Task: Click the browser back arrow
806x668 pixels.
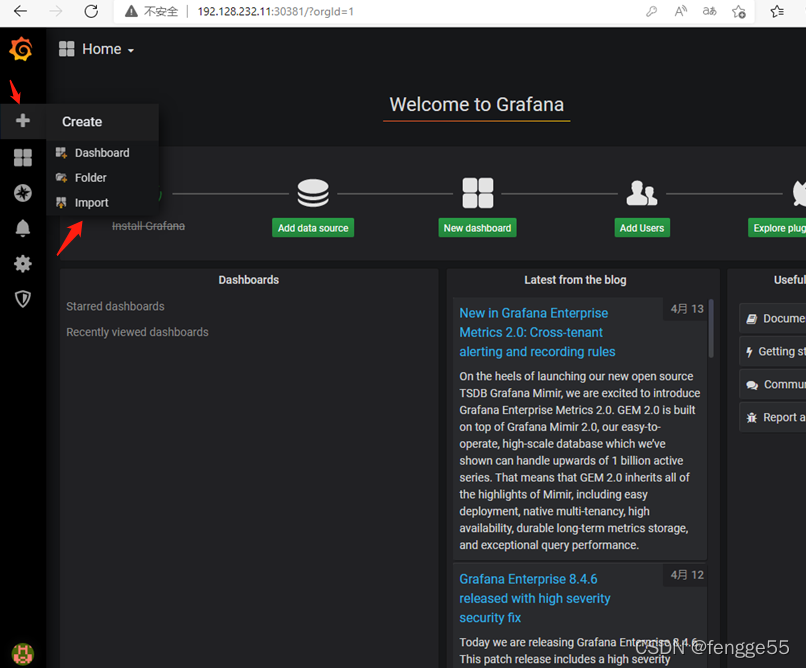Action: [x=21, y=11]
